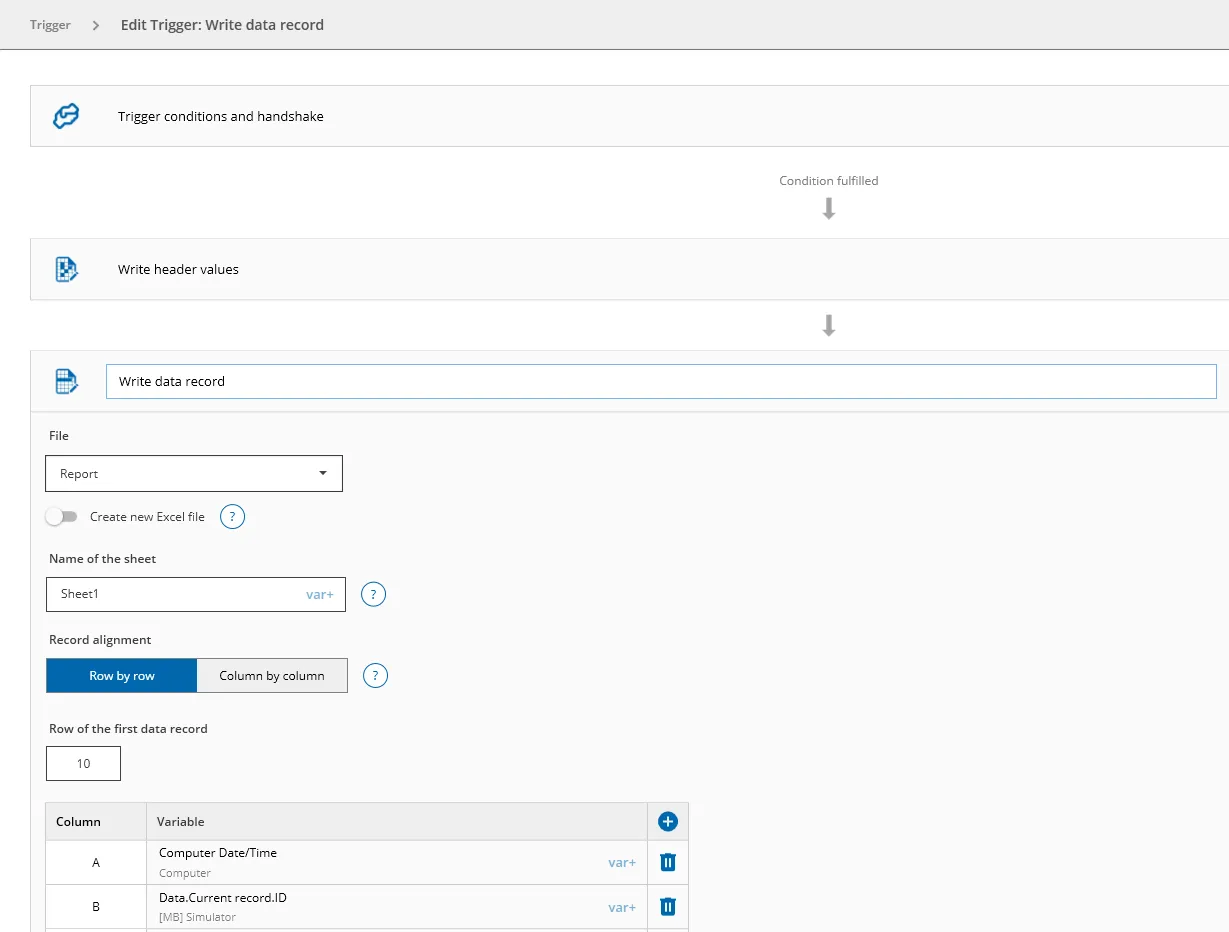Add a new column with the plus icon
Viewport: 1229px width, 932px height.
[x=668, y=822]
